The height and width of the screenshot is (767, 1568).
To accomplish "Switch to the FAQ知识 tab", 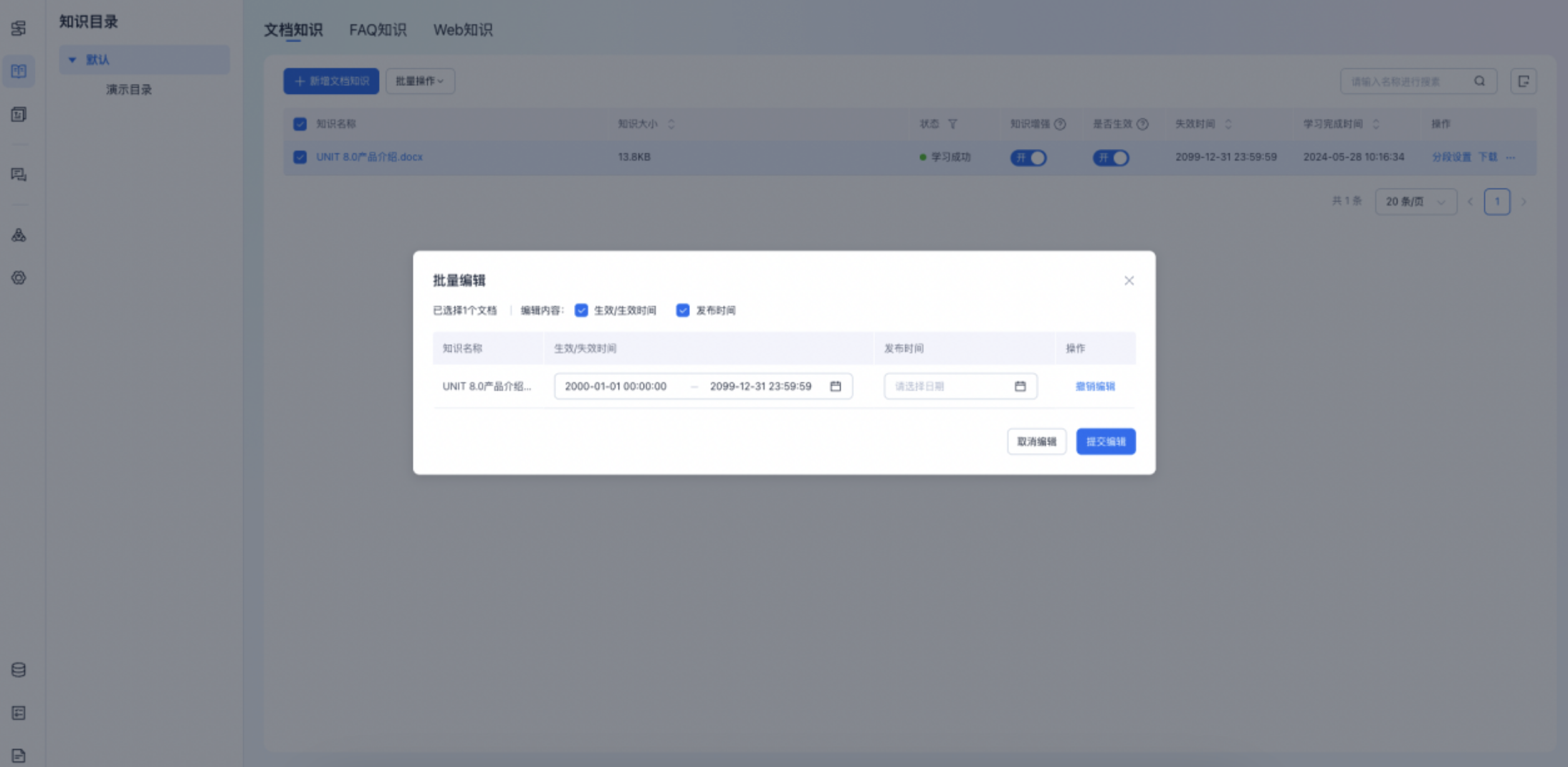I will 378,30.
